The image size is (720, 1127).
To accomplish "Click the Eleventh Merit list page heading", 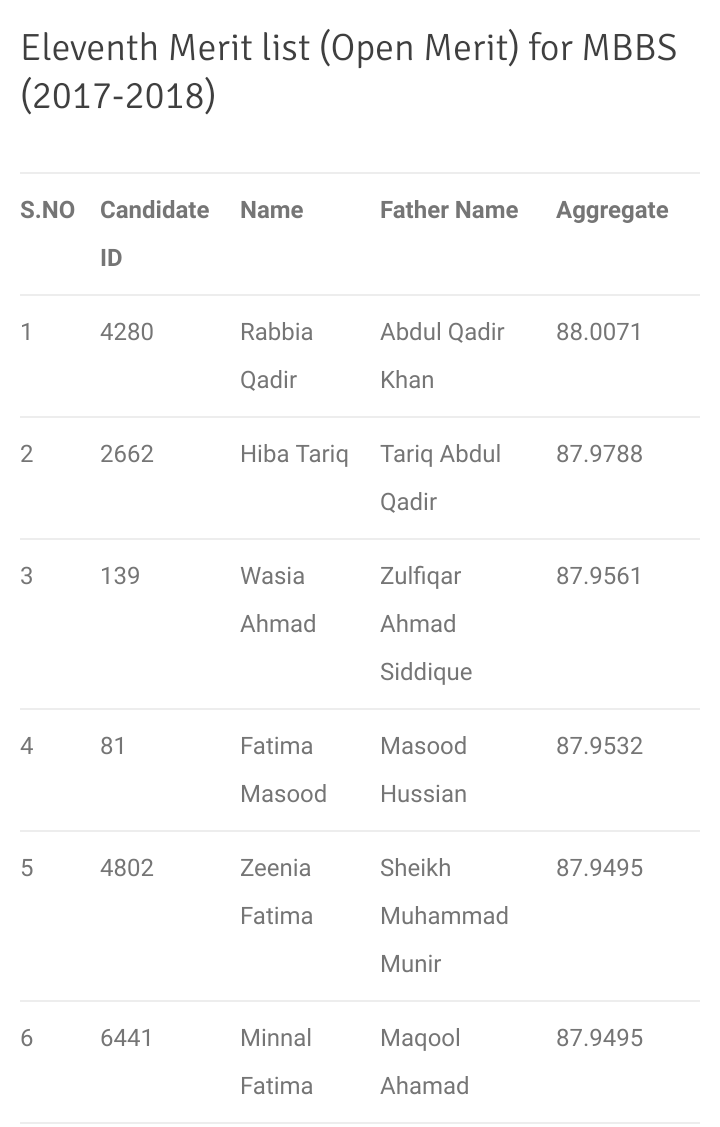I will [x=349, y=73].
